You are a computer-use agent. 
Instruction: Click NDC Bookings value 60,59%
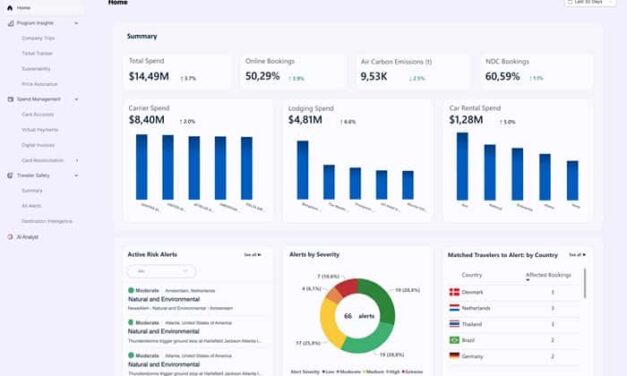[503, 76]
